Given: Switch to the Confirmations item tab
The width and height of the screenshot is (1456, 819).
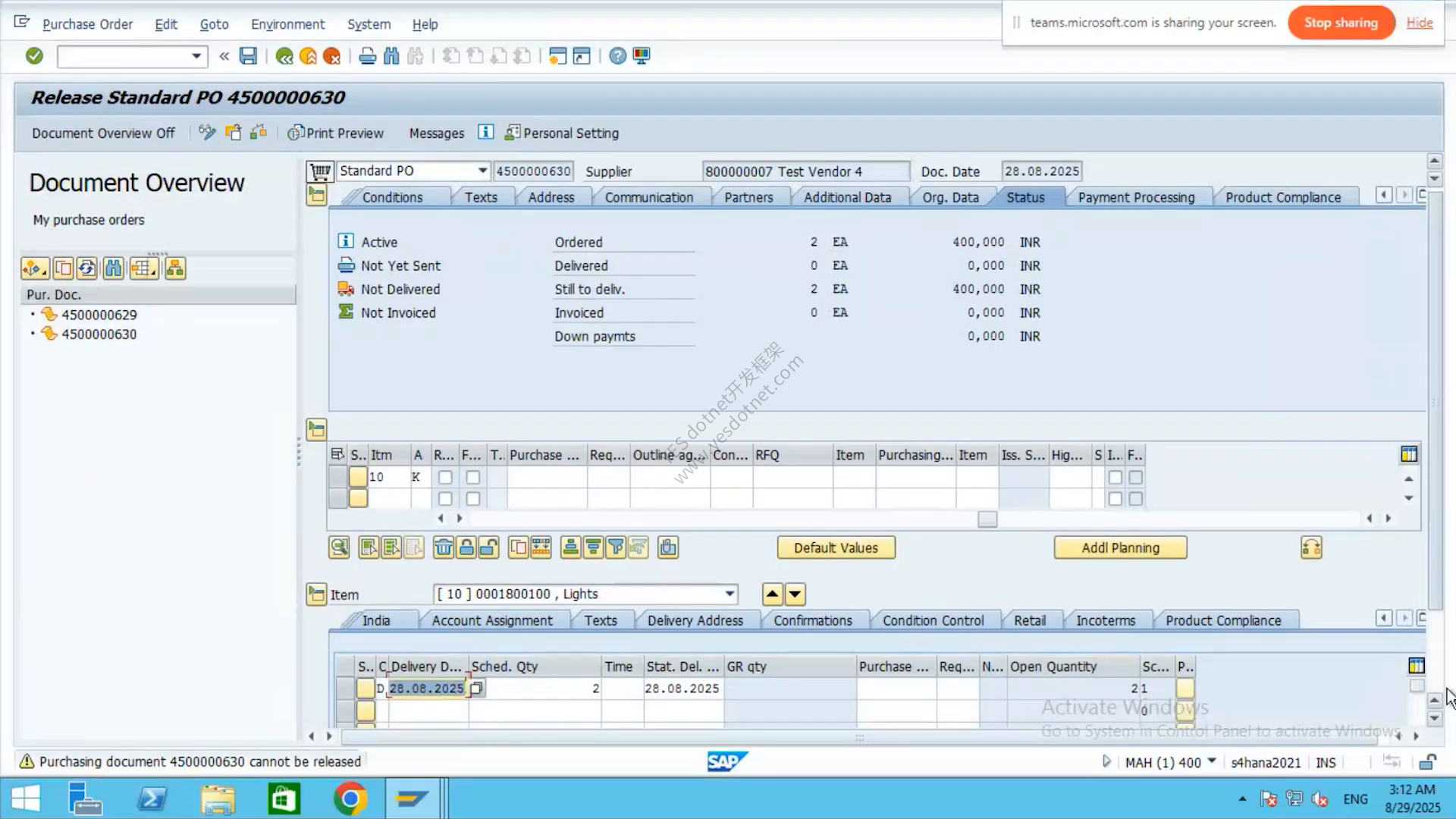Looking at the screenshot, I should 813,620.
